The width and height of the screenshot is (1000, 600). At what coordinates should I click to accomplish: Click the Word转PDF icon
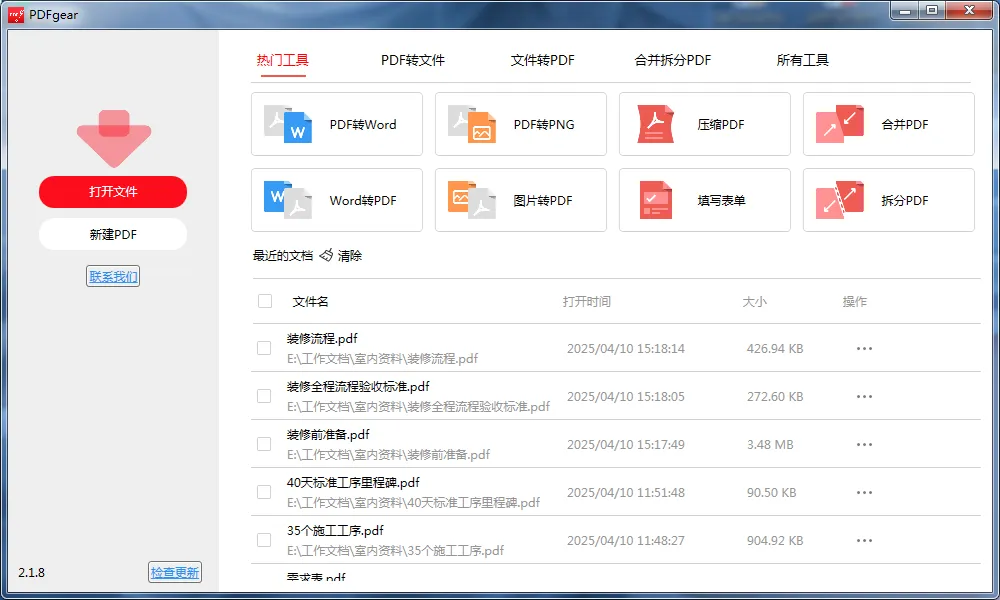(288, 200)
